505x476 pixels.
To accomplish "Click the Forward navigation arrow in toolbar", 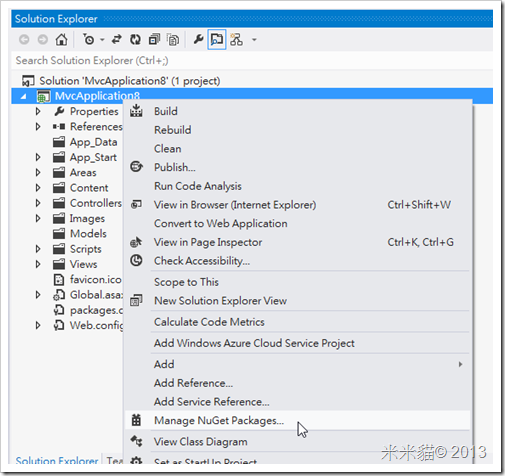I will (42, 40).
